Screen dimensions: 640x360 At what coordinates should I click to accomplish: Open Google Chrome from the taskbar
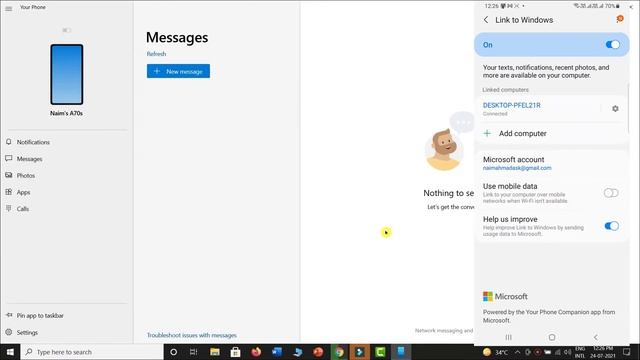pyautogui.click(x=339, y=352)
